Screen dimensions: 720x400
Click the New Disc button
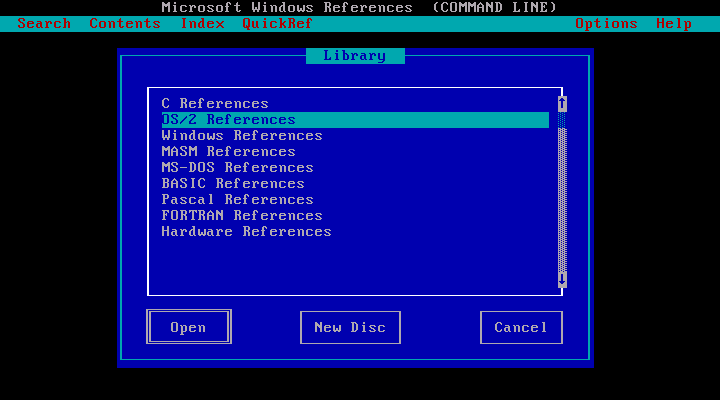point(350,327)
